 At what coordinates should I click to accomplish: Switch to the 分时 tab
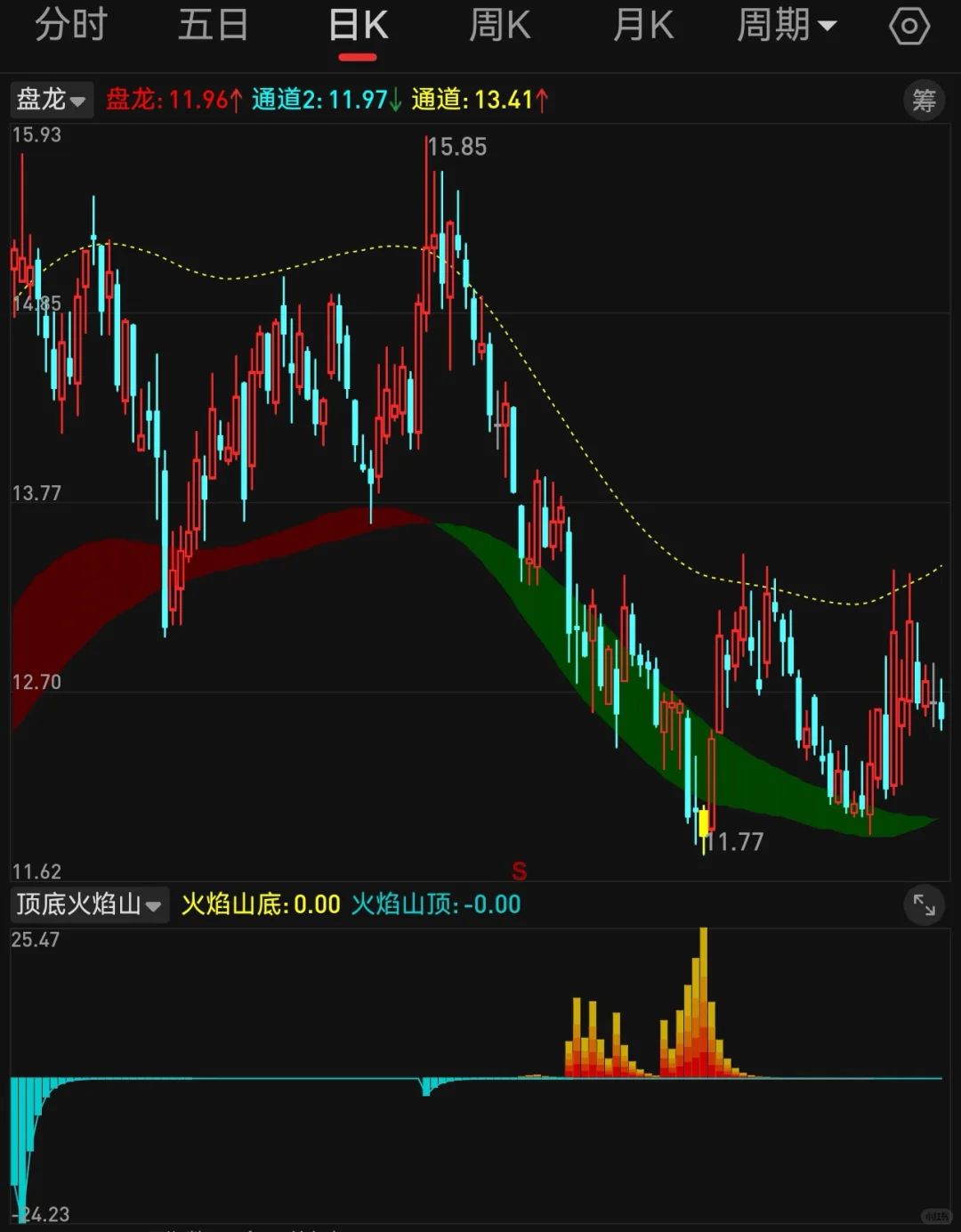(x=71, y=25)
